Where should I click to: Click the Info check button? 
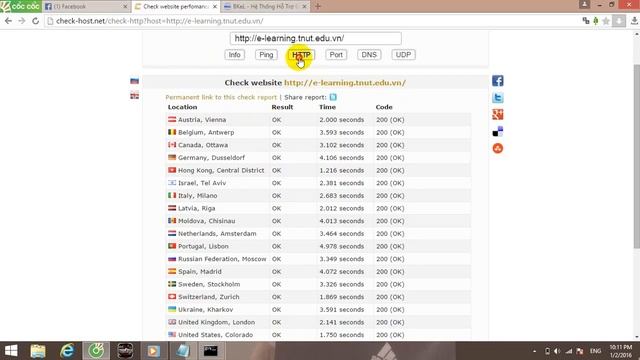(x=234, y=55)
